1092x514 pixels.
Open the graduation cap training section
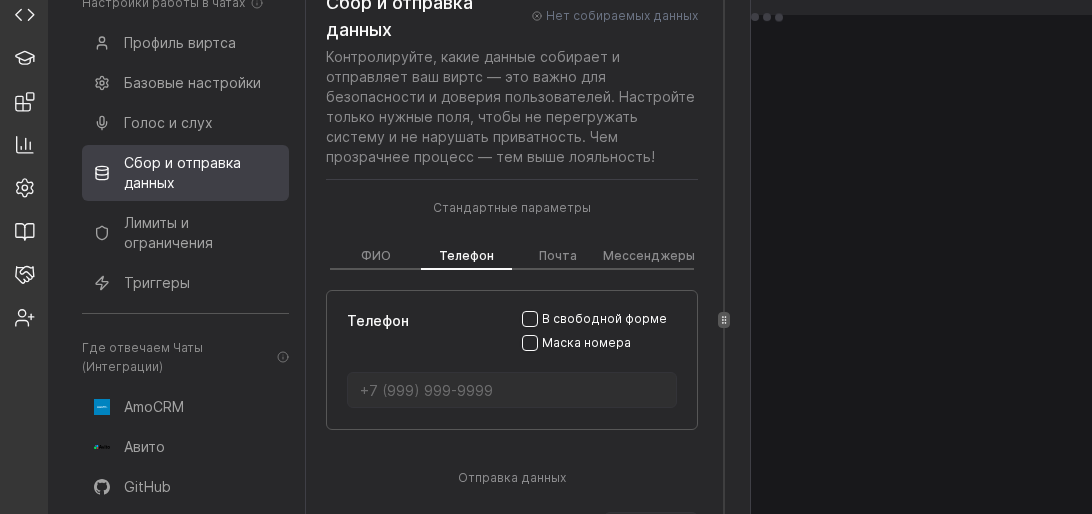tap(25, 58)
